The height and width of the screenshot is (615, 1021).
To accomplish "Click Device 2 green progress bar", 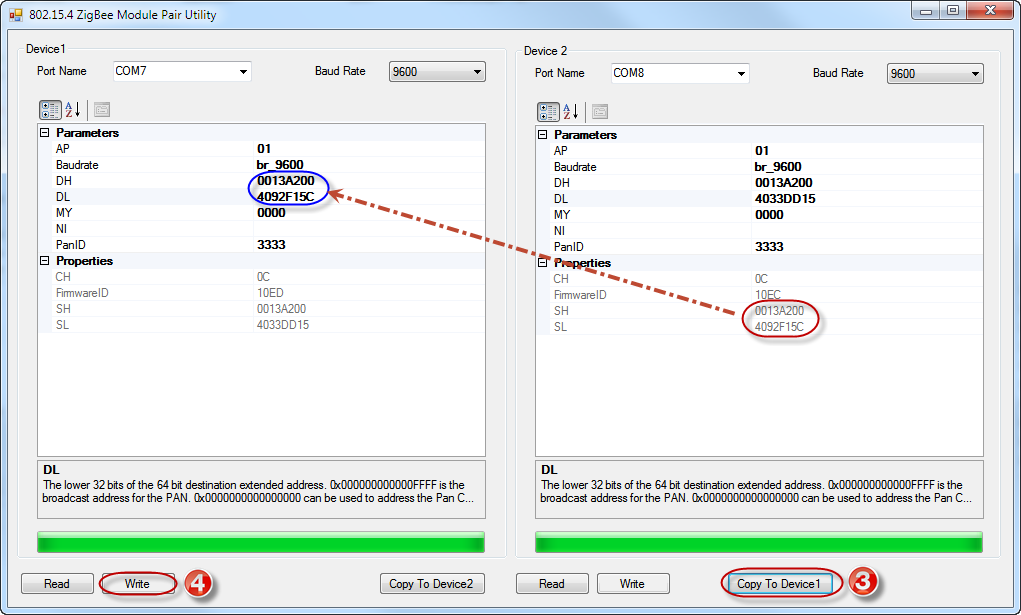I will (759, 542).
